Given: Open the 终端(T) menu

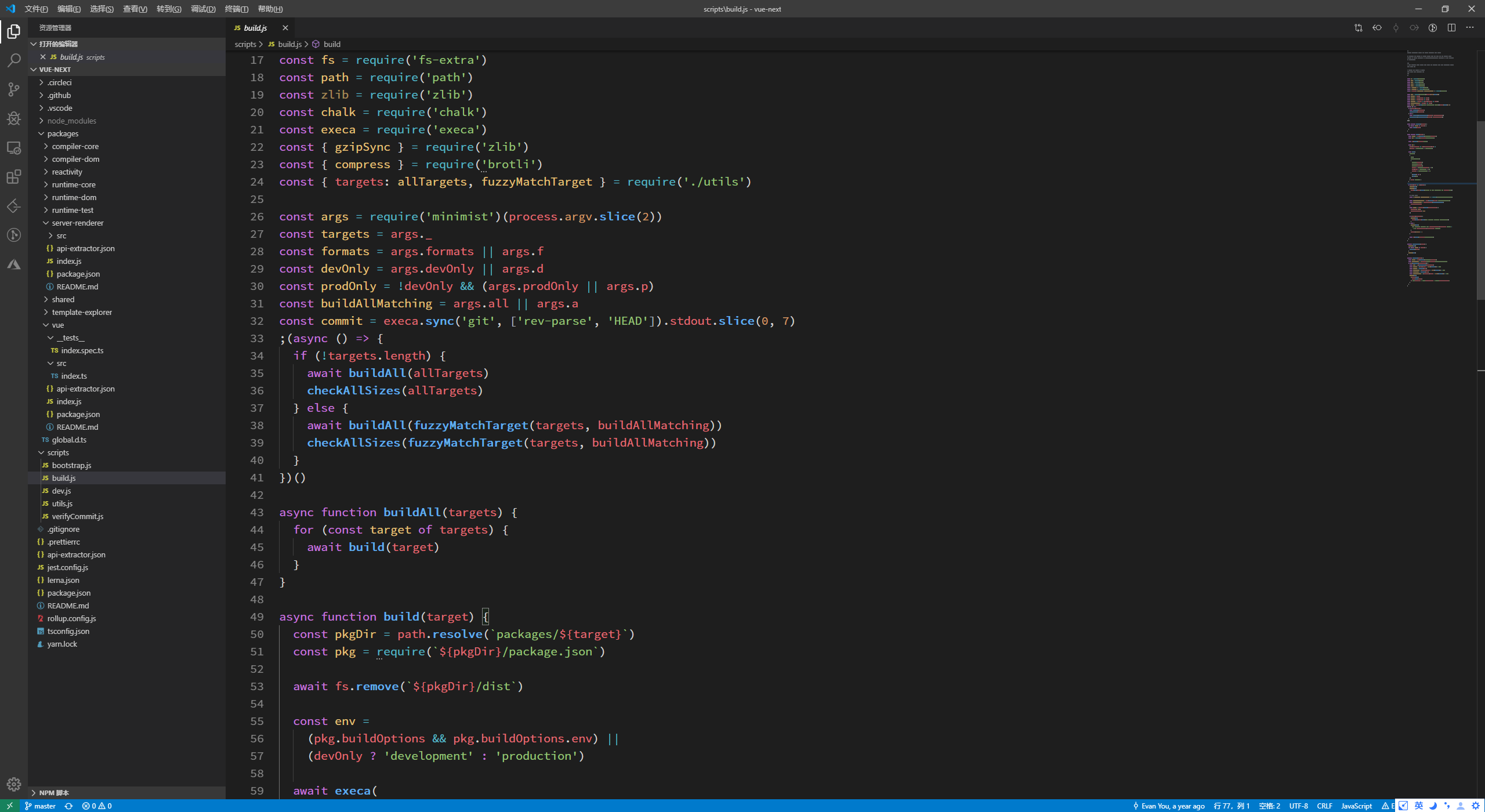Looking at the screenshot, I should click(x=236, y=9).
